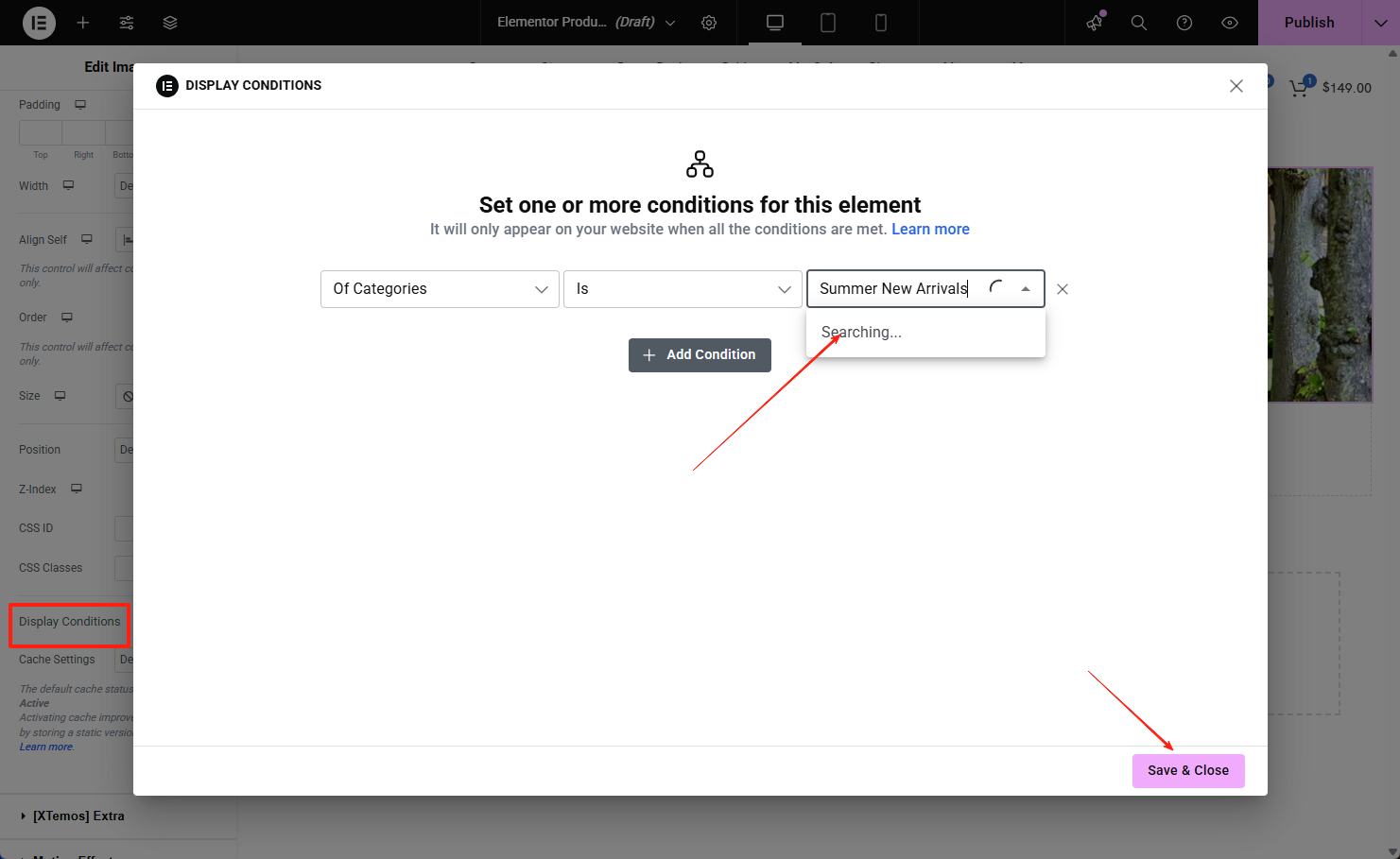
Task: Open Finder with the search icon
Action: click(1139, 23)
